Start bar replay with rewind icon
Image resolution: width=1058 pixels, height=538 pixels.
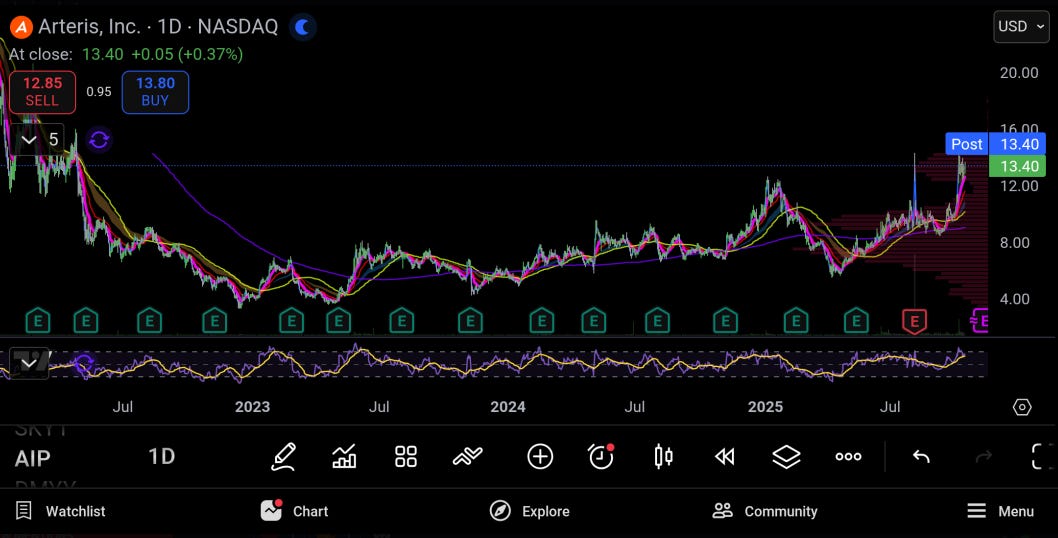click(725, 457)
